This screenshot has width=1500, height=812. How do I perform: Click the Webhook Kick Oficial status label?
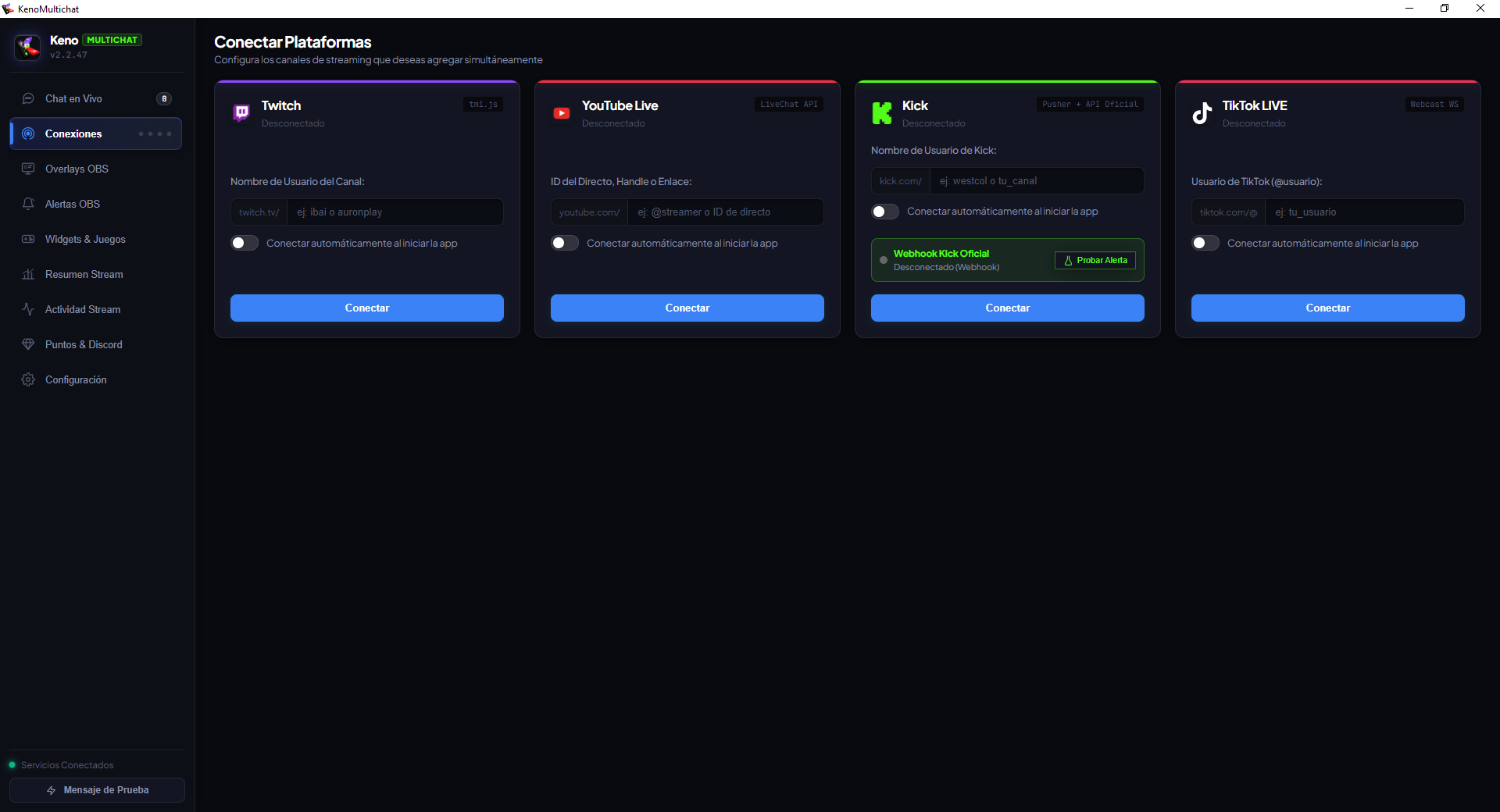pos(941,254)
